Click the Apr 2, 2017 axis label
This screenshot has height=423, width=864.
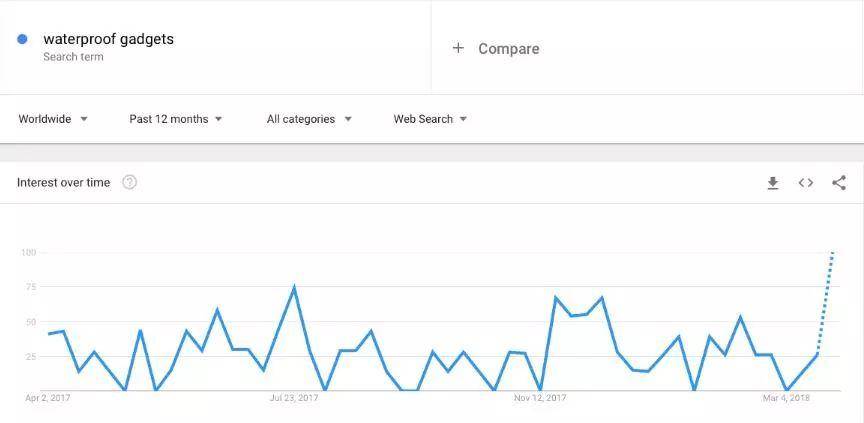(48, 398)
